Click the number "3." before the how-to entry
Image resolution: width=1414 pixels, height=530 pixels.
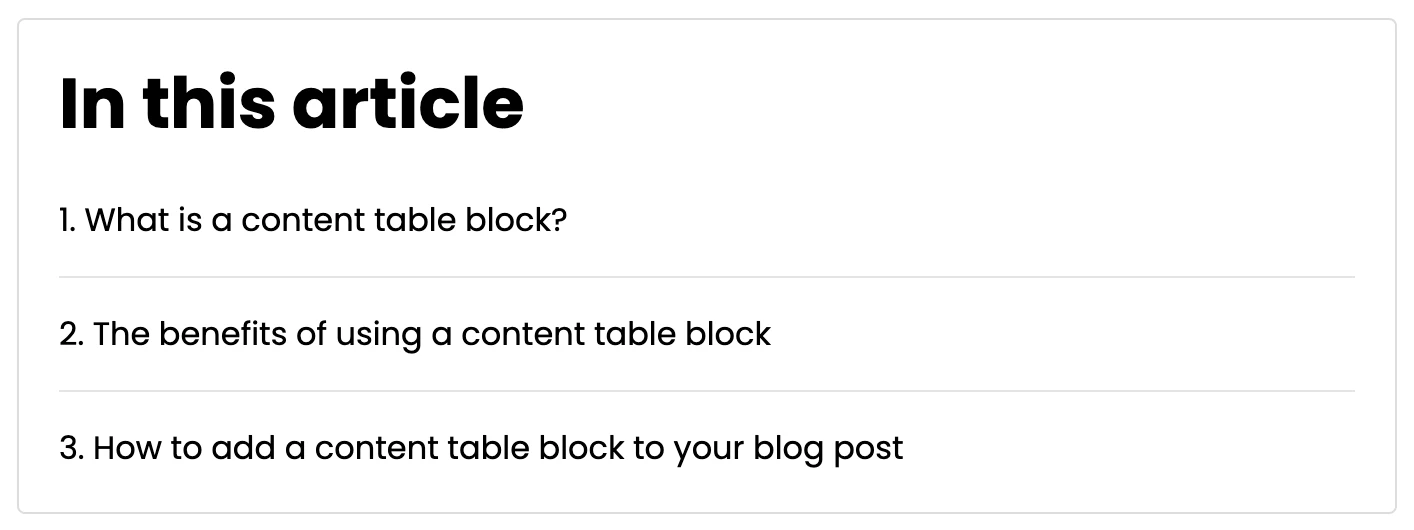pyautogui.click(x=71, y=447)
